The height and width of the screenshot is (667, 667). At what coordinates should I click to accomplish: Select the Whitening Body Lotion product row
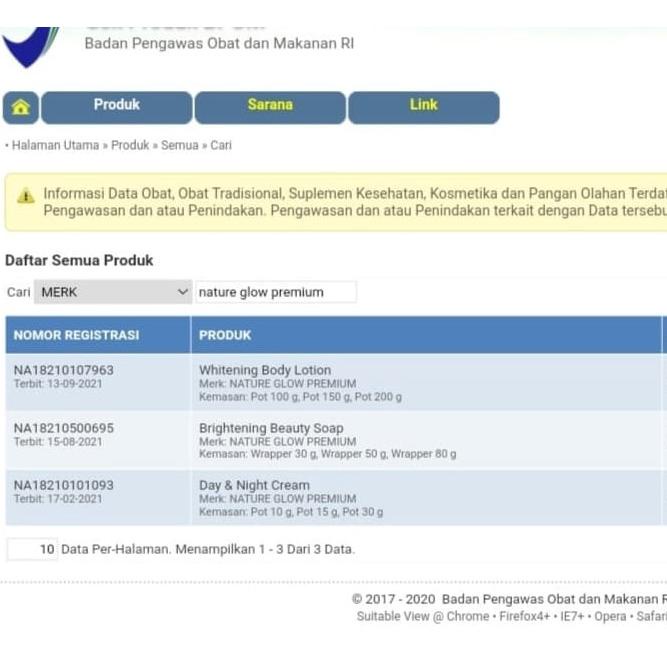point(265,370)
